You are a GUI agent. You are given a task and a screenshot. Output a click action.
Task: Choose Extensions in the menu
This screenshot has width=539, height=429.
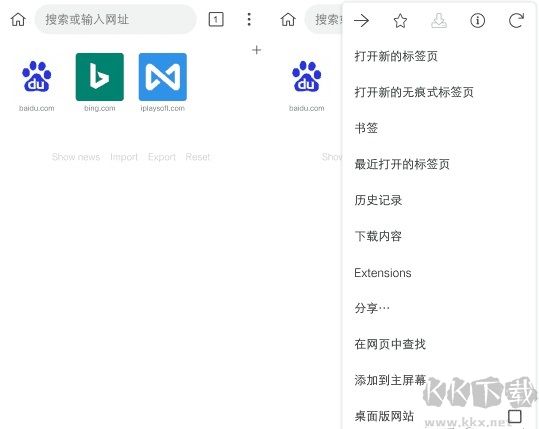[x=383, y=273]
